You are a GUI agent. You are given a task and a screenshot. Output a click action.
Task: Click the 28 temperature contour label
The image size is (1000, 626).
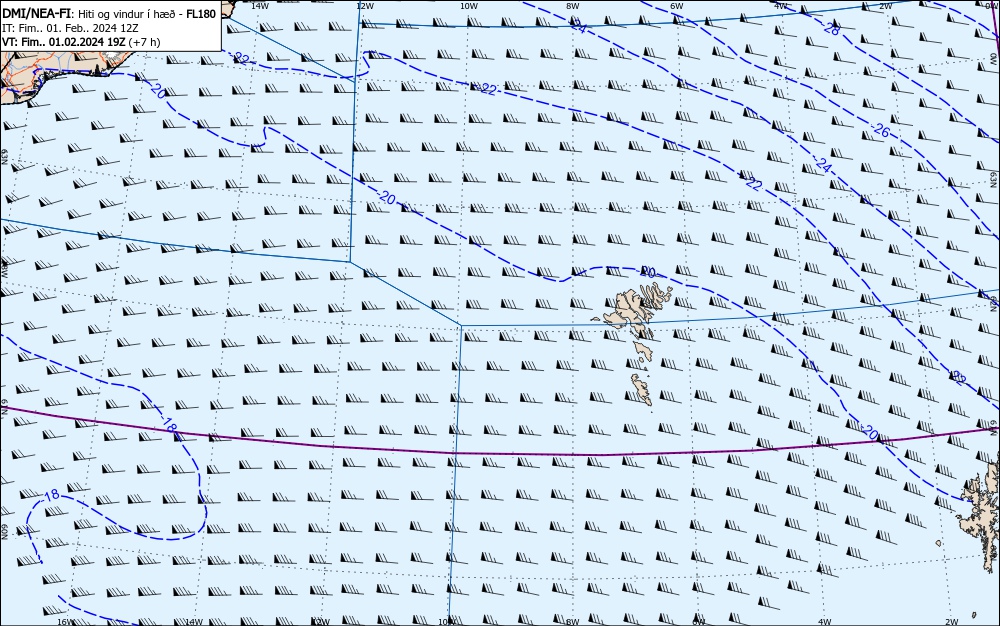(x=832, y=28)
